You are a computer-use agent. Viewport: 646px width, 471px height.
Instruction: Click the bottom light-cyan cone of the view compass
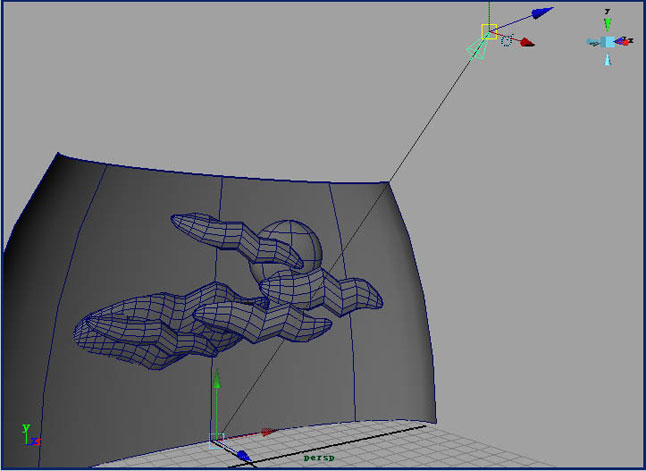click(x=607, y=60)
